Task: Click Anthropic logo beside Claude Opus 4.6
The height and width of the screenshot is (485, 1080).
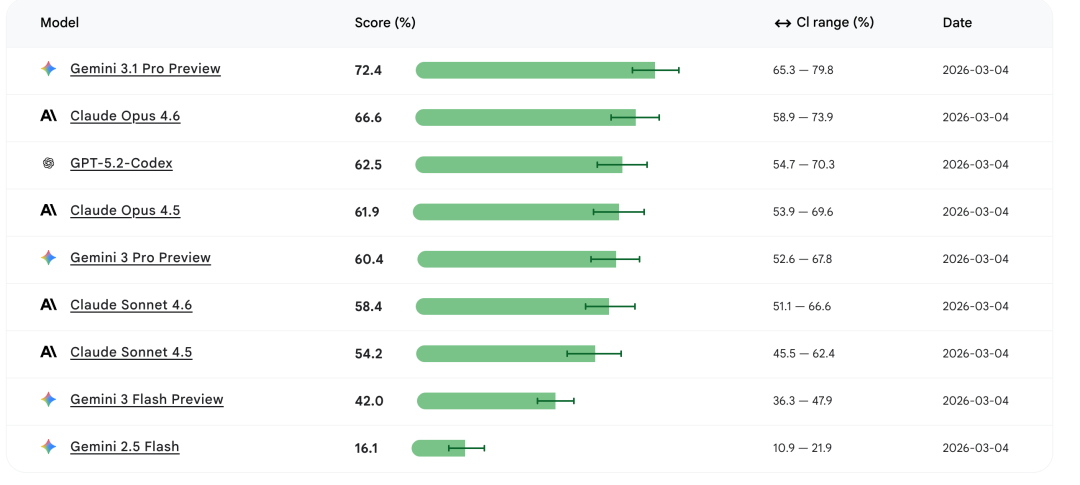Action: pos(48,116)
